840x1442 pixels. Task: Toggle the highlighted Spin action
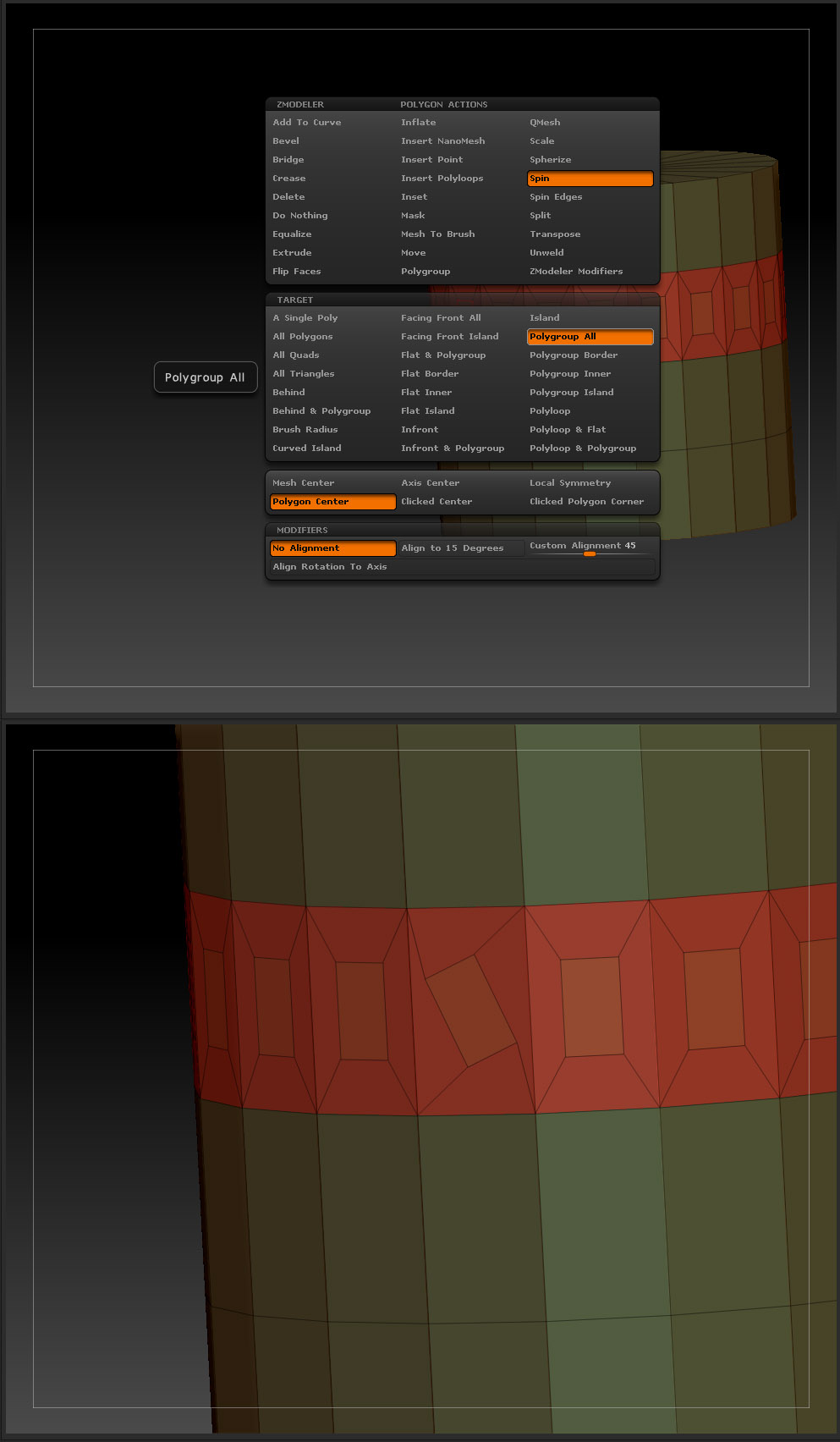[590, 179]
